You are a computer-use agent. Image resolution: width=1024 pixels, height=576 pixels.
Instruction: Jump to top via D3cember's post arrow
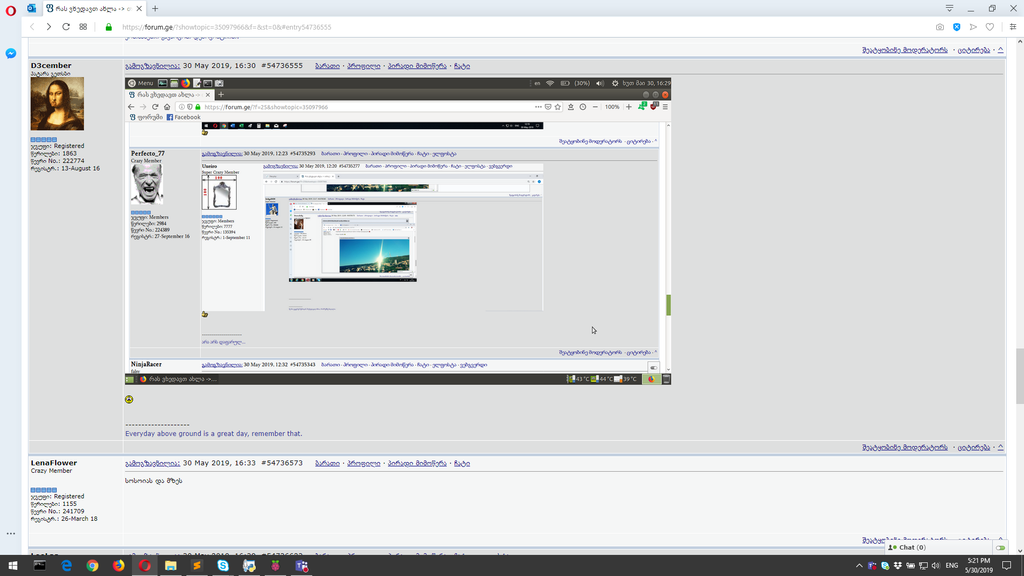pos(1000,447)
